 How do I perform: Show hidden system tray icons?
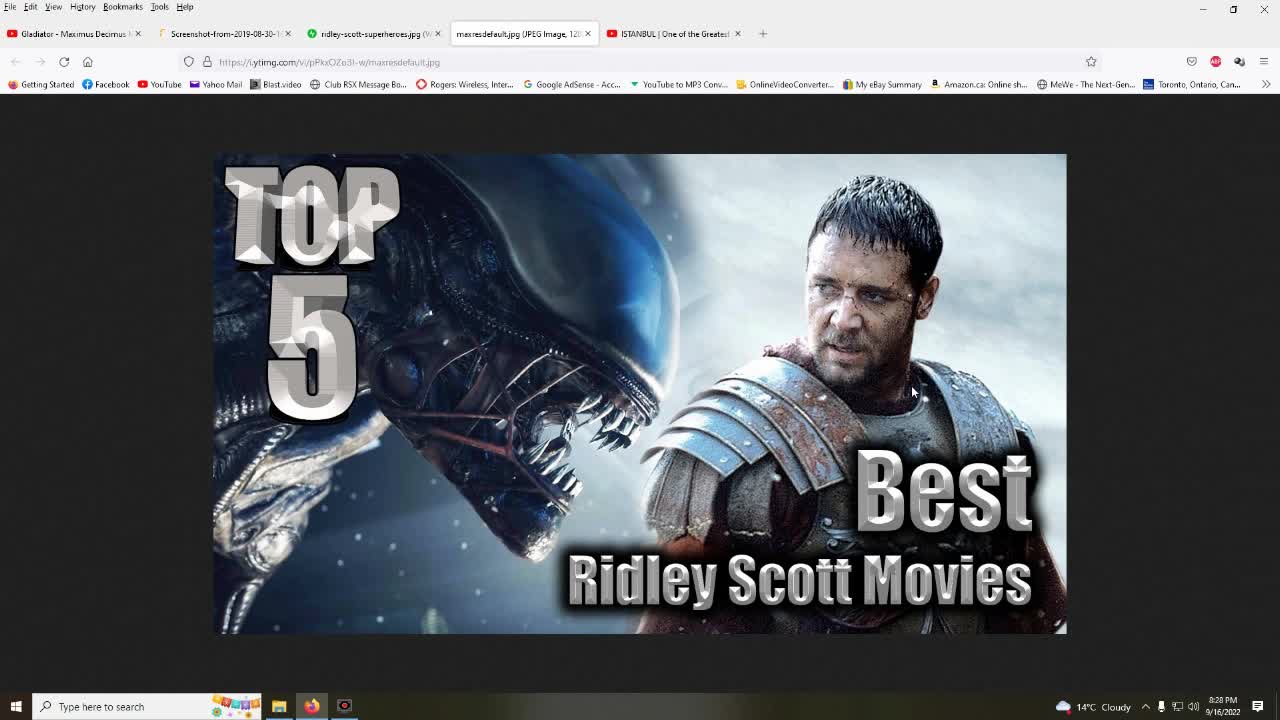tap(1146, 707)
